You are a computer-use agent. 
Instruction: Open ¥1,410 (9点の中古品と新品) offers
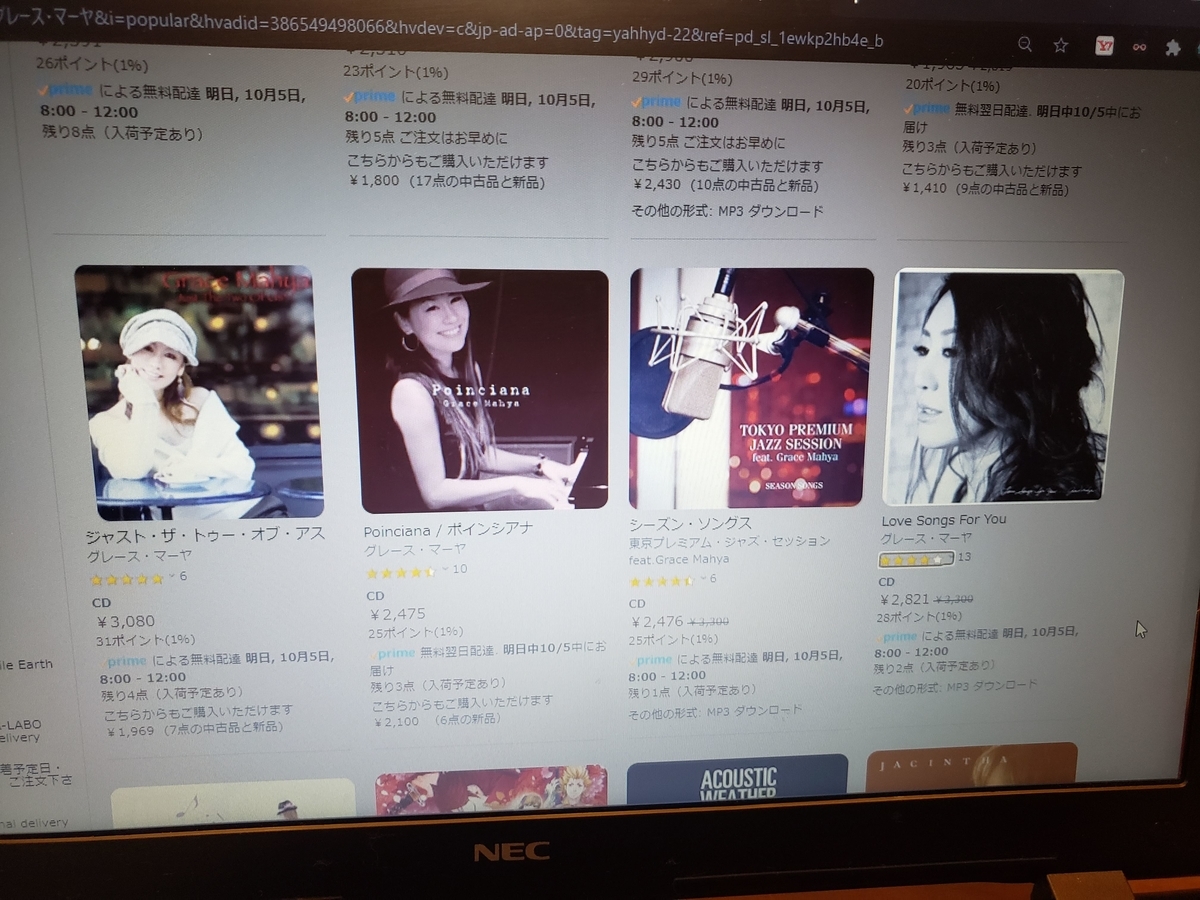[986, 187]
